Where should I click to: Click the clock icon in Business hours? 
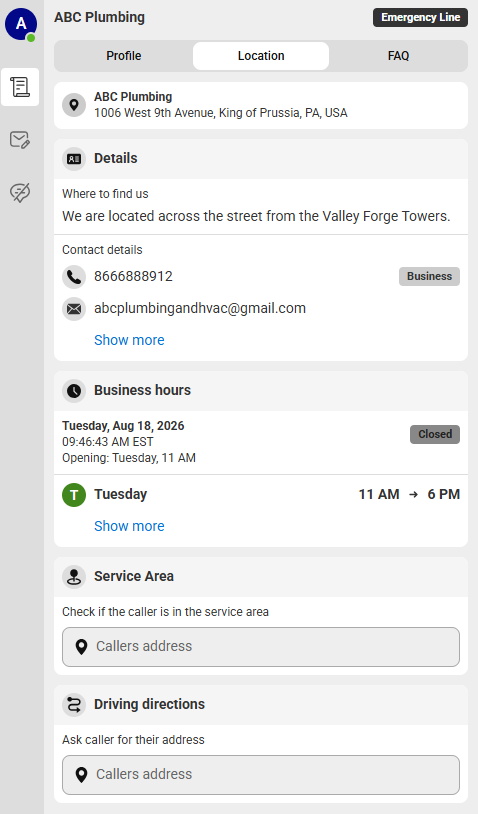click(74, 390)
